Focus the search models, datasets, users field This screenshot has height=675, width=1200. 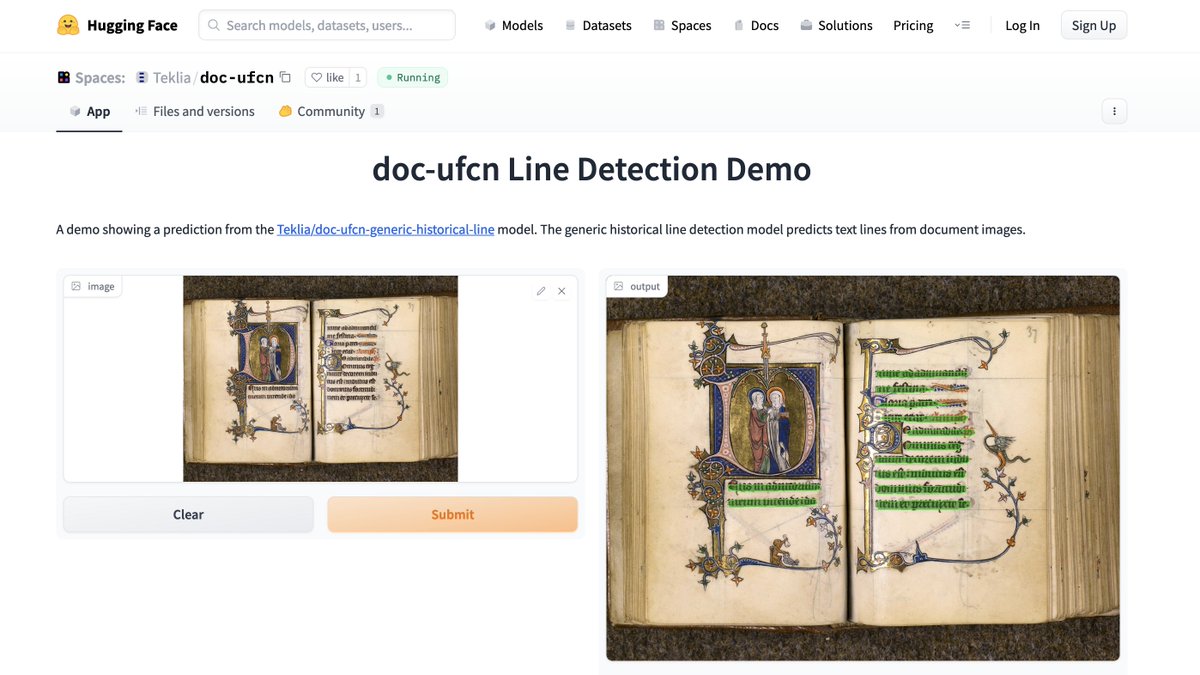(327, 25)
